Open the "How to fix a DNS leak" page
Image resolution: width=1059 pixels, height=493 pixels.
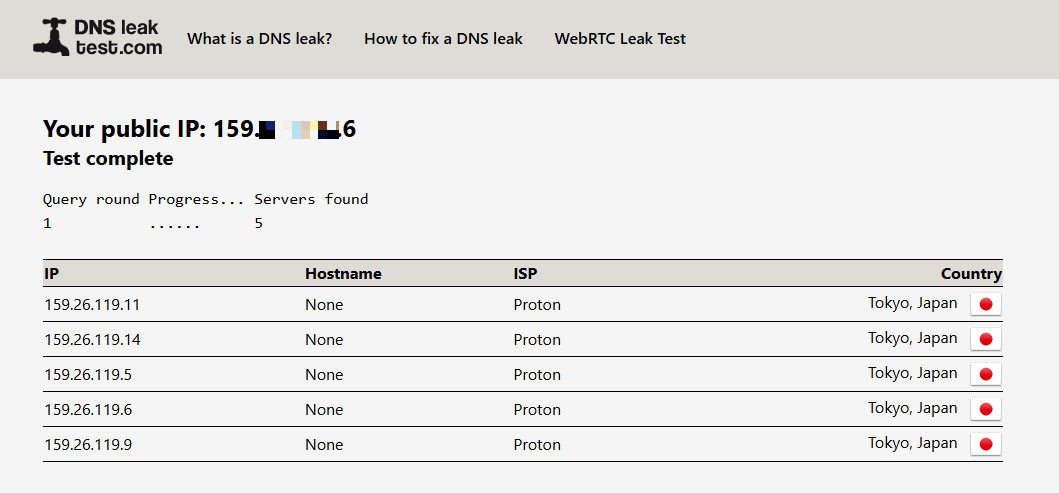point(443,39)
